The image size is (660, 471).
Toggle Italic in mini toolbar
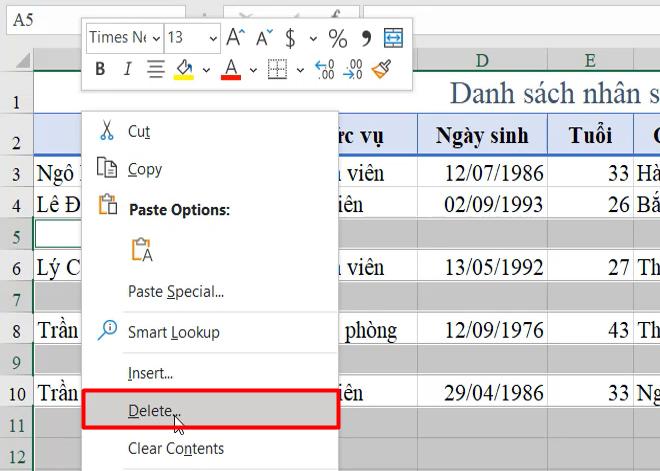coord(128,69)
